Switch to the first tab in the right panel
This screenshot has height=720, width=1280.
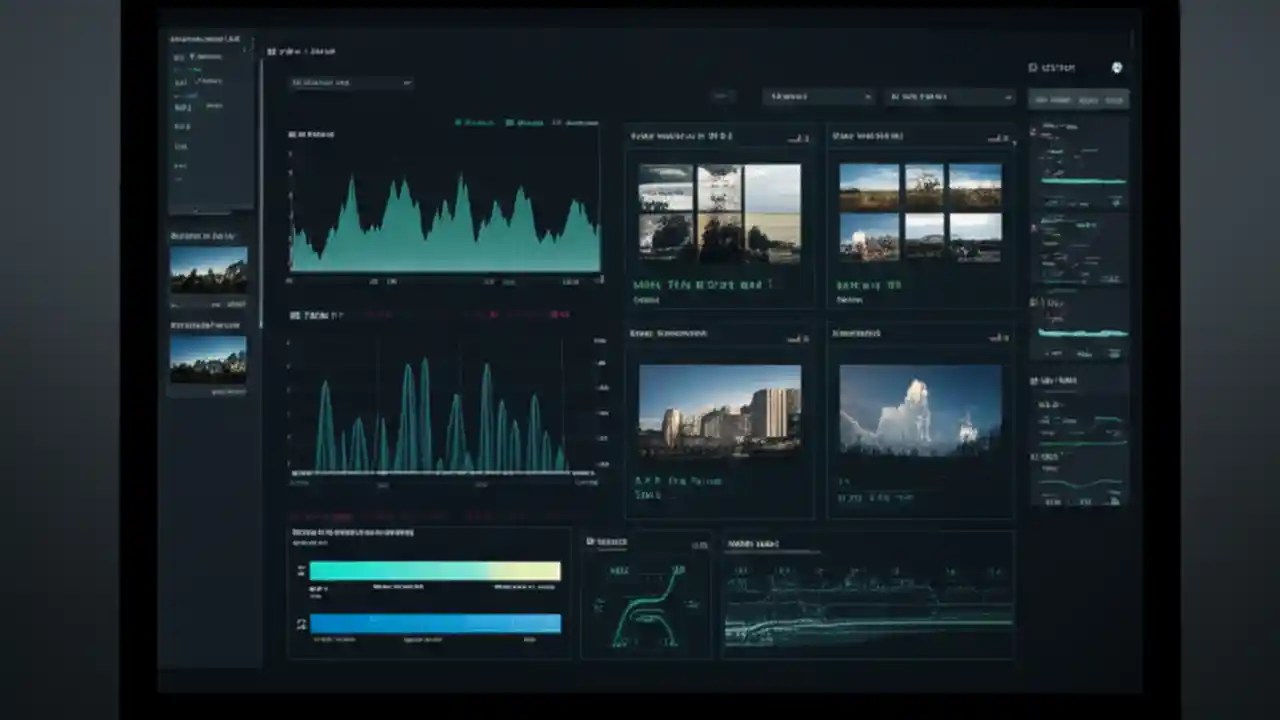1050,100
